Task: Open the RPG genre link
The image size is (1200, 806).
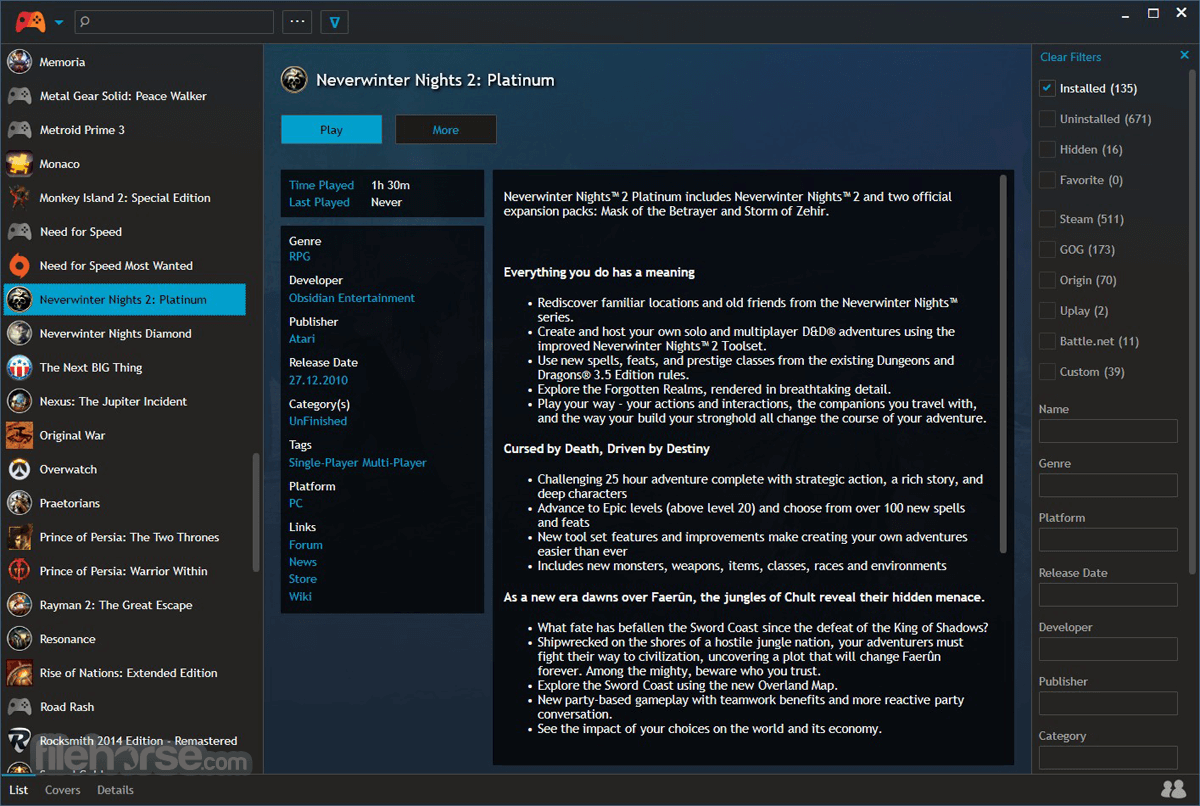Action: pos(300,257)
